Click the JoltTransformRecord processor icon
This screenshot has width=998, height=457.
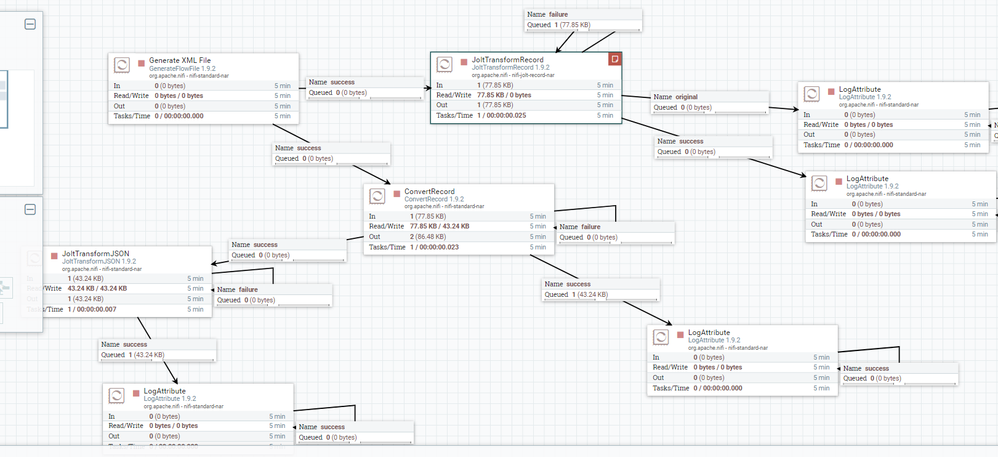(444, 64)
